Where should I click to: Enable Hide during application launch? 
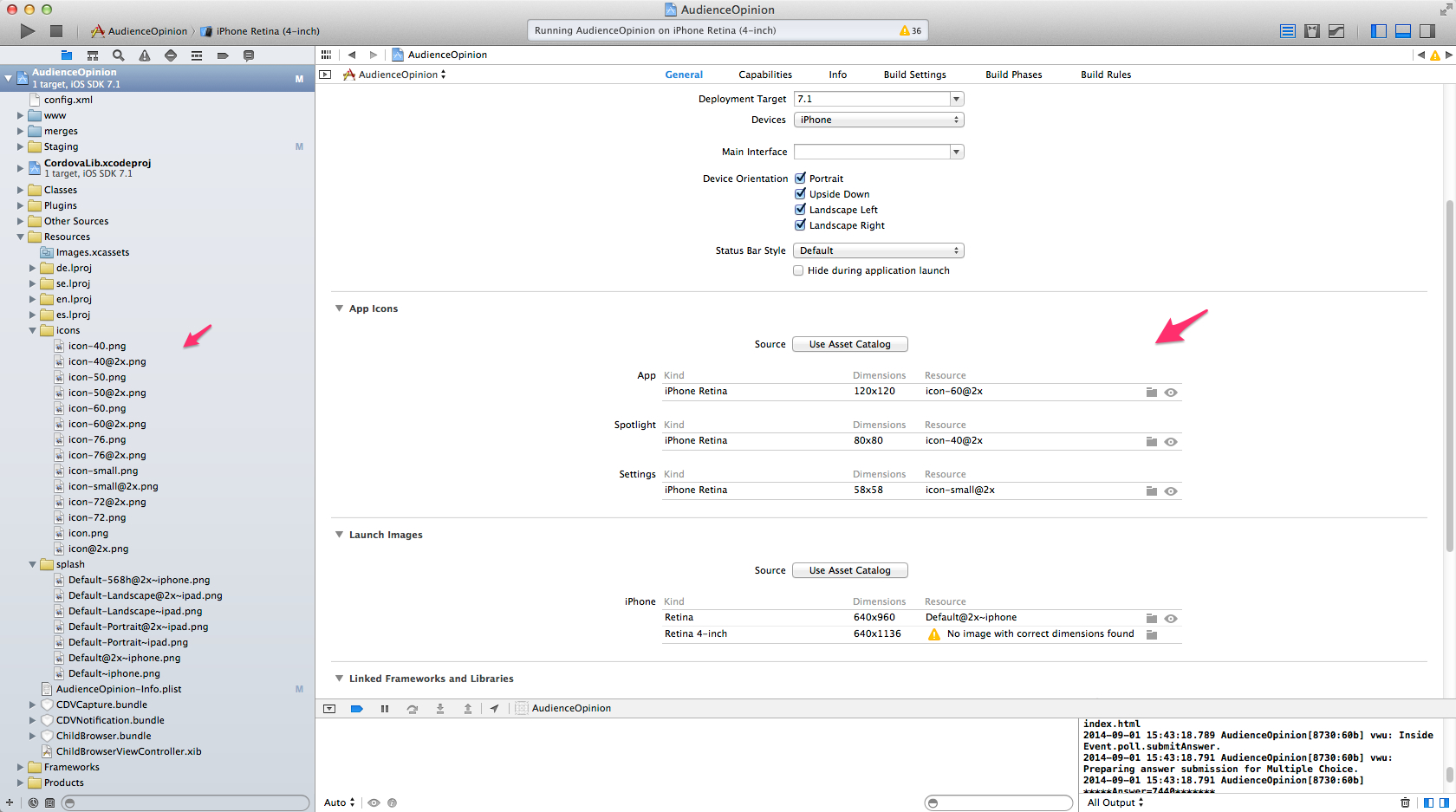coord(798,270)
